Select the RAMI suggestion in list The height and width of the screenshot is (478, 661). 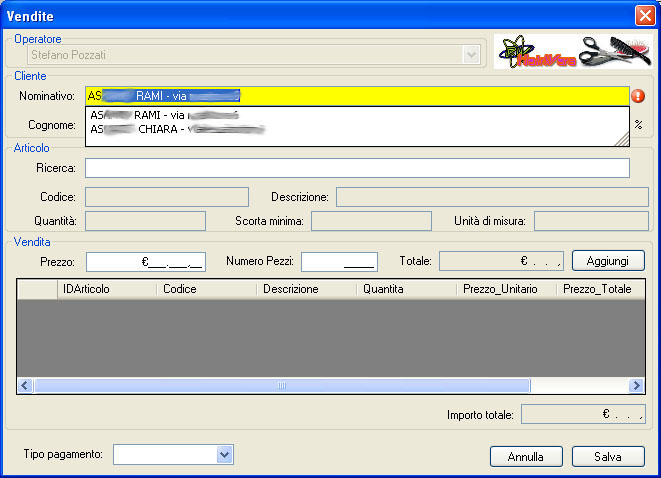click(x=357, y=115)
